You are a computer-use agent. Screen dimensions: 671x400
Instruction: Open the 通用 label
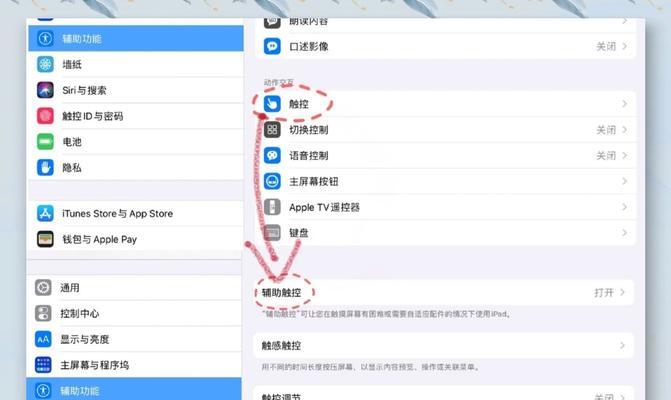70,287
